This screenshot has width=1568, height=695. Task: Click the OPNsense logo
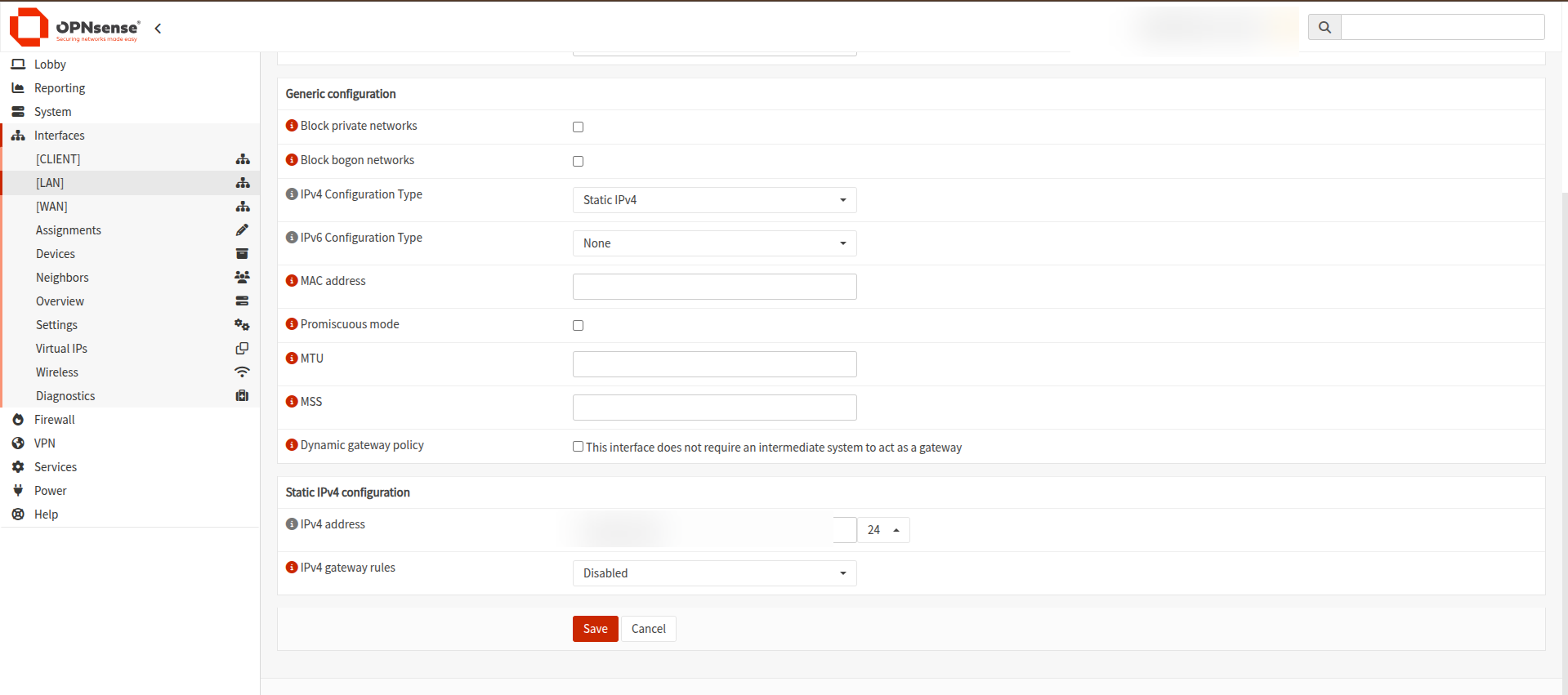[x=74, y=27]
